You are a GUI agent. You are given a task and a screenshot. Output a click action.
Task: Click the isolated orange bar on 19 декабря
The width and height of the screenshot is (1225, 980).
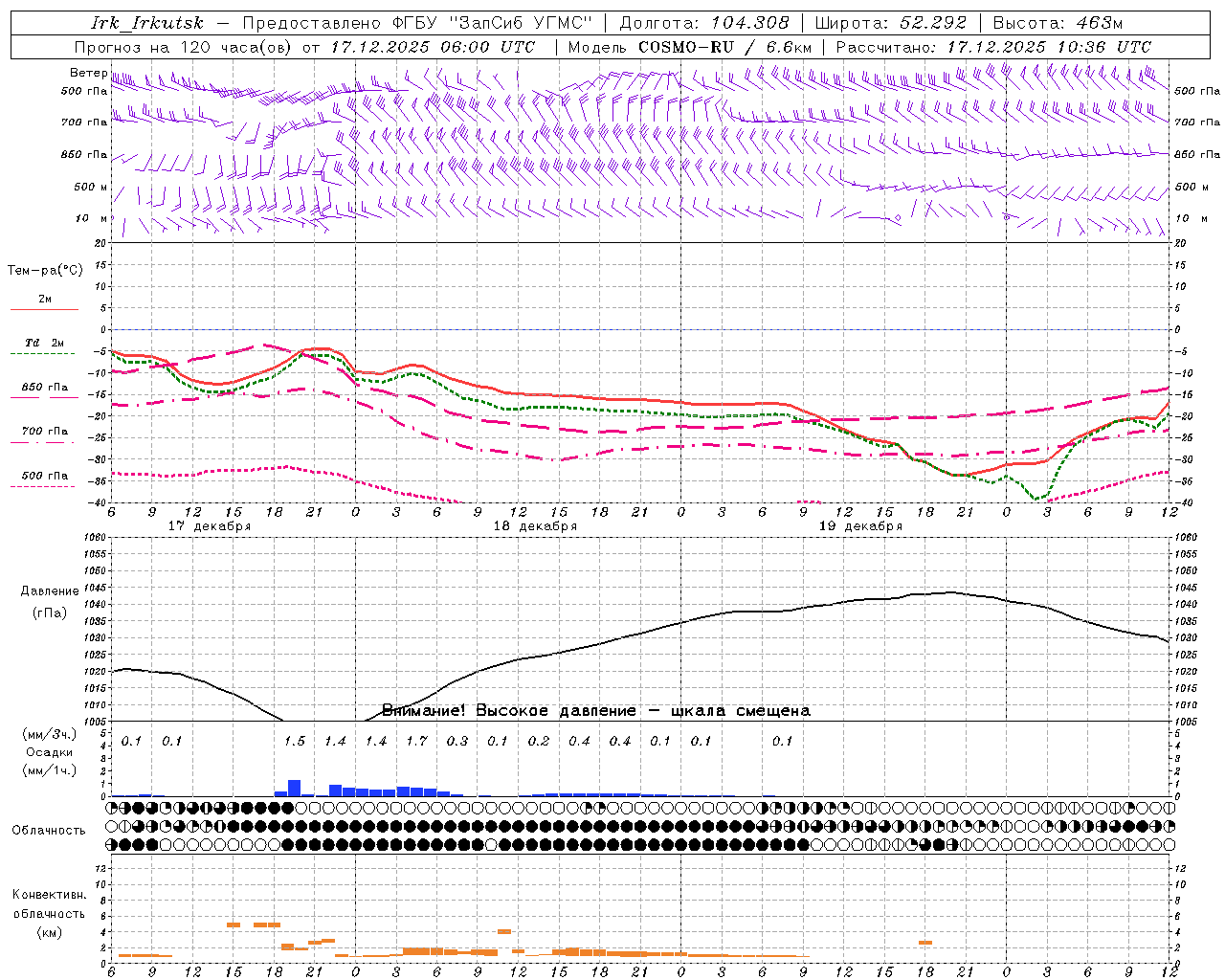(924, 943)
